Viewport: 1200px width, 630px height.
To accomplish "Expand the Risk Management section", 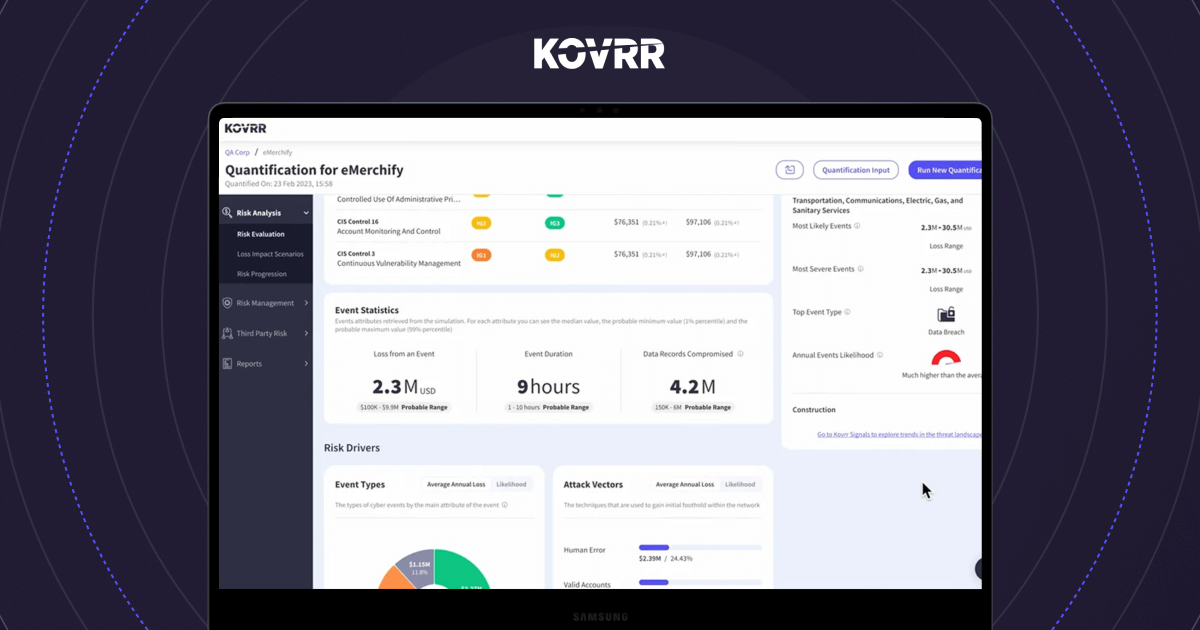I will [307, 303].
